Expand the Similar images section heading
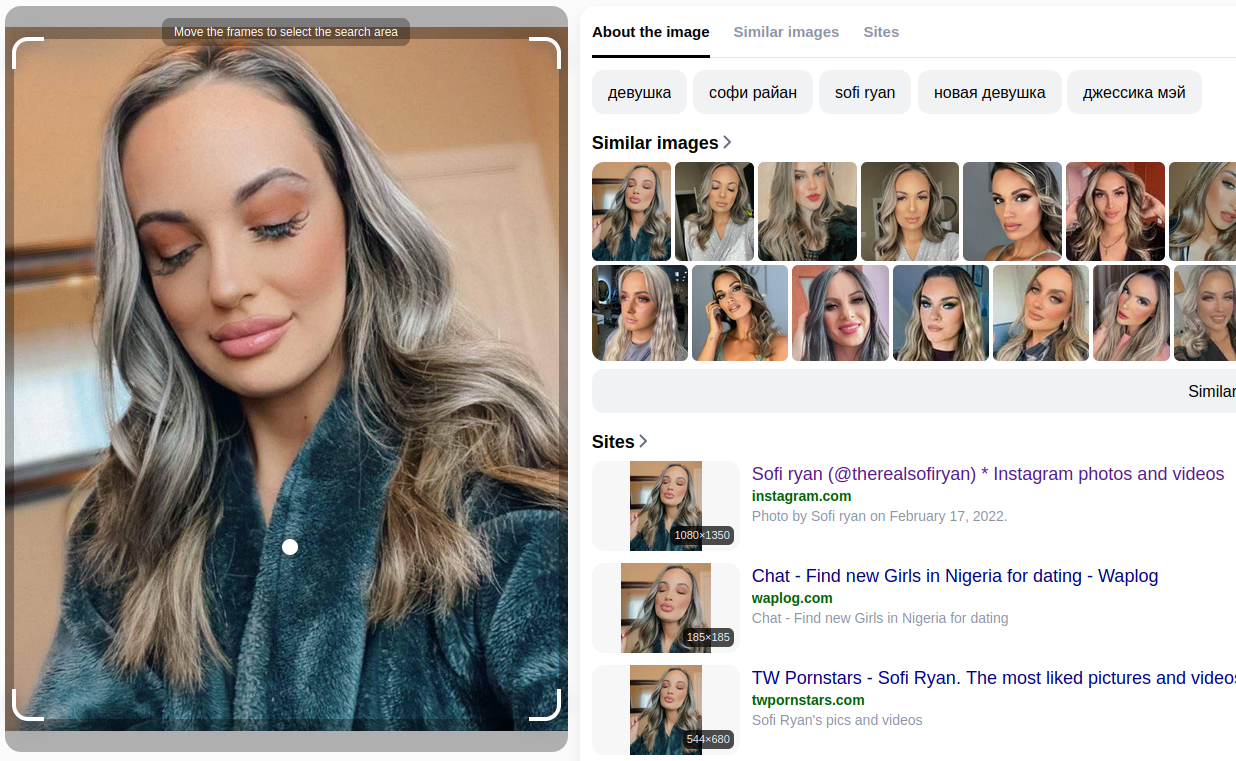 [662, 143]
